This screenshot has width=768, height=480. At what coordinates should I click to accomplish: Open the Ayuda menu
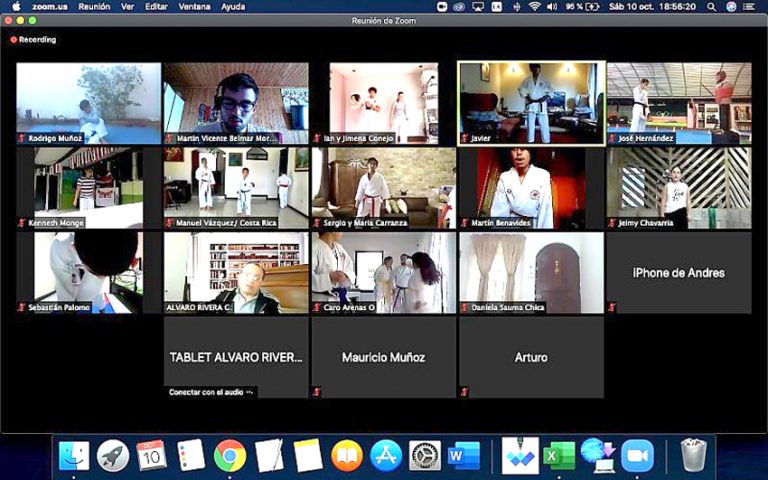pos(233,6)
